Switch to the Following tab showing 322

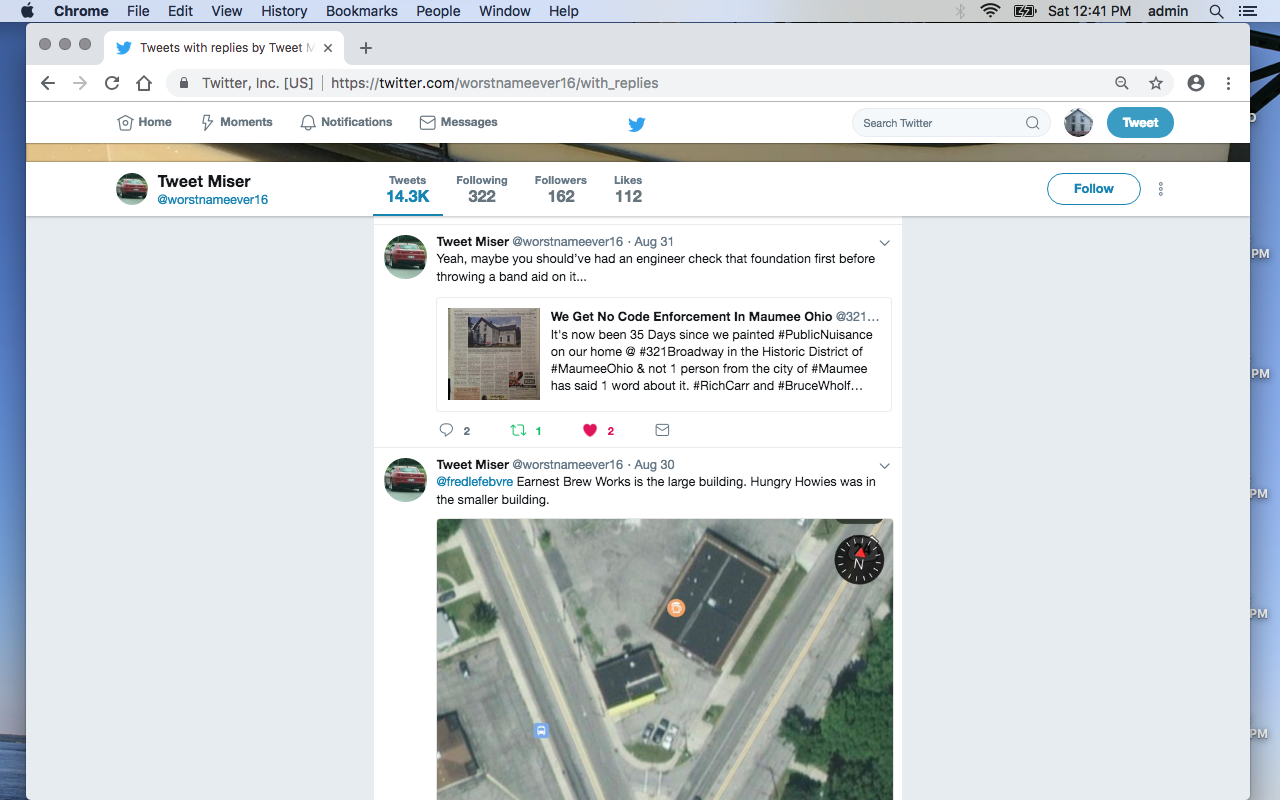pos(482,189)
